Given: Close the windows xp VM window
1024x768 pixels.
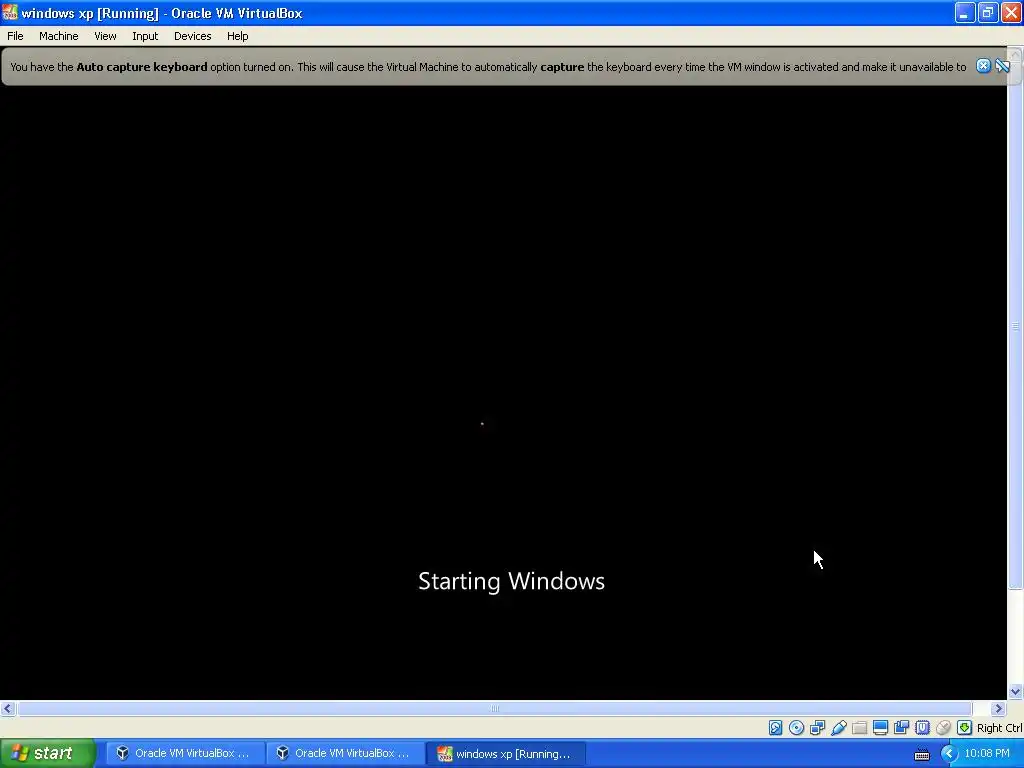Looking at the screenshot, I should [1011, 12].
